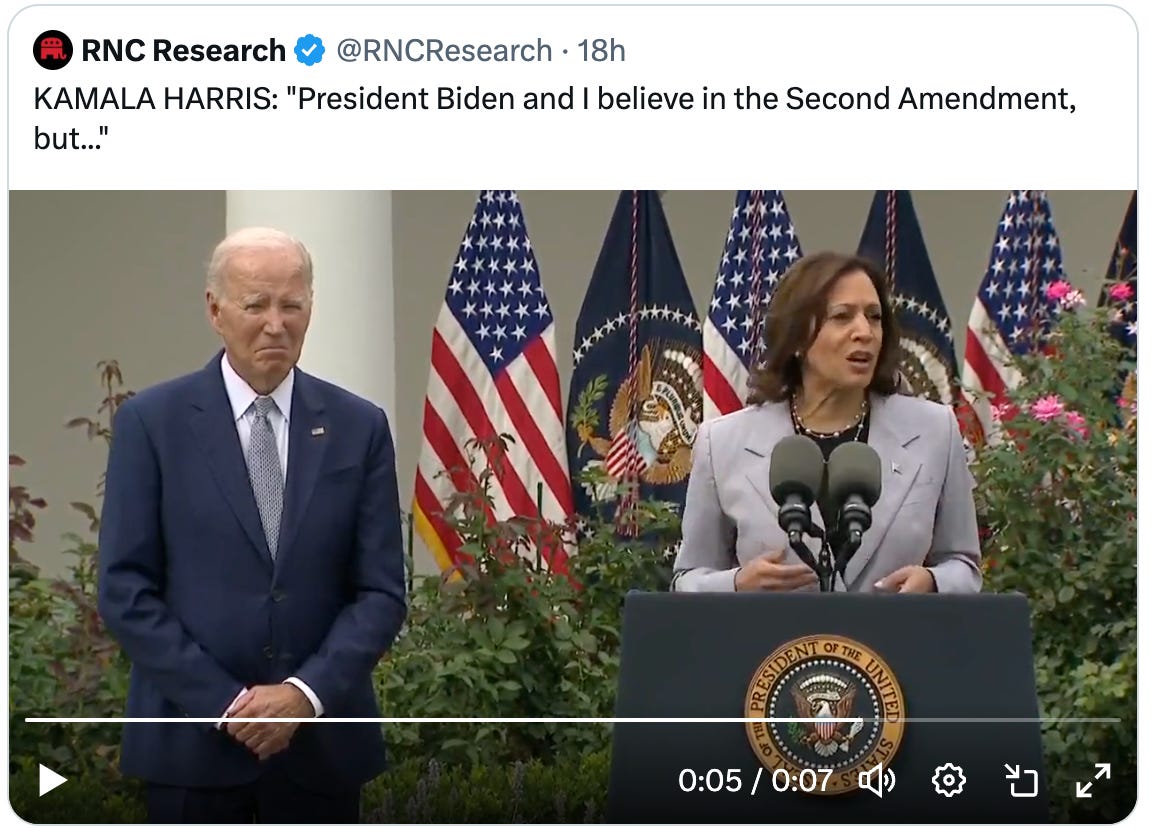Click the blue verified badge
This screenshot has height=828, width=1167.
309,51
